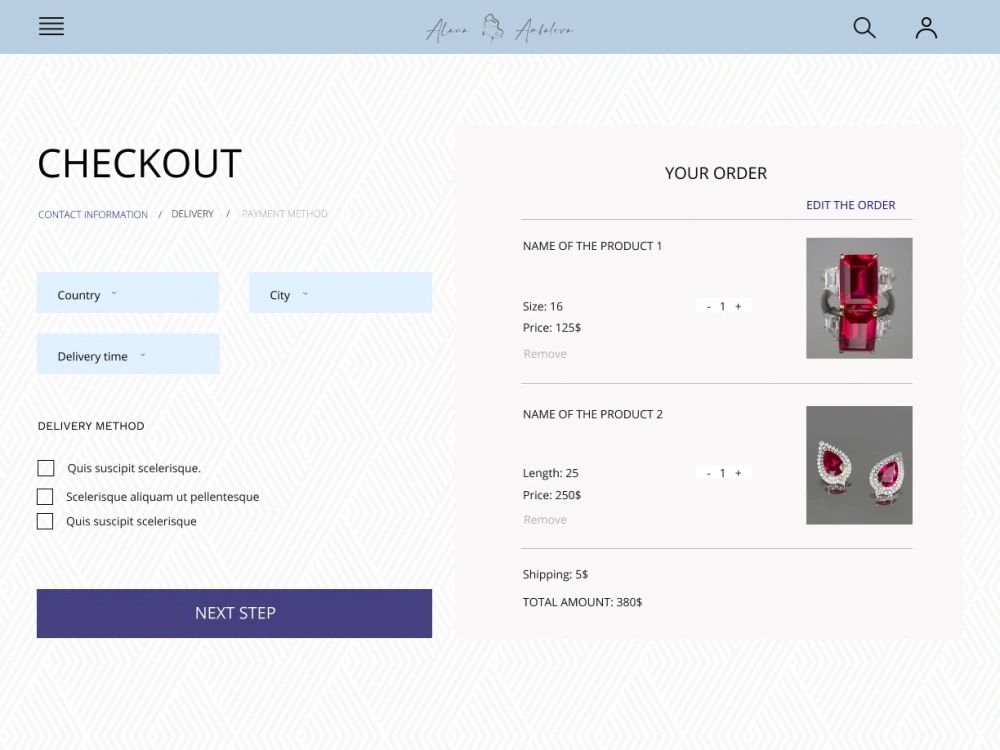The height and width of the screenshot is (750, 1000).
Task: Decrease quantity of product 2
Action: (x=708, y=473)
